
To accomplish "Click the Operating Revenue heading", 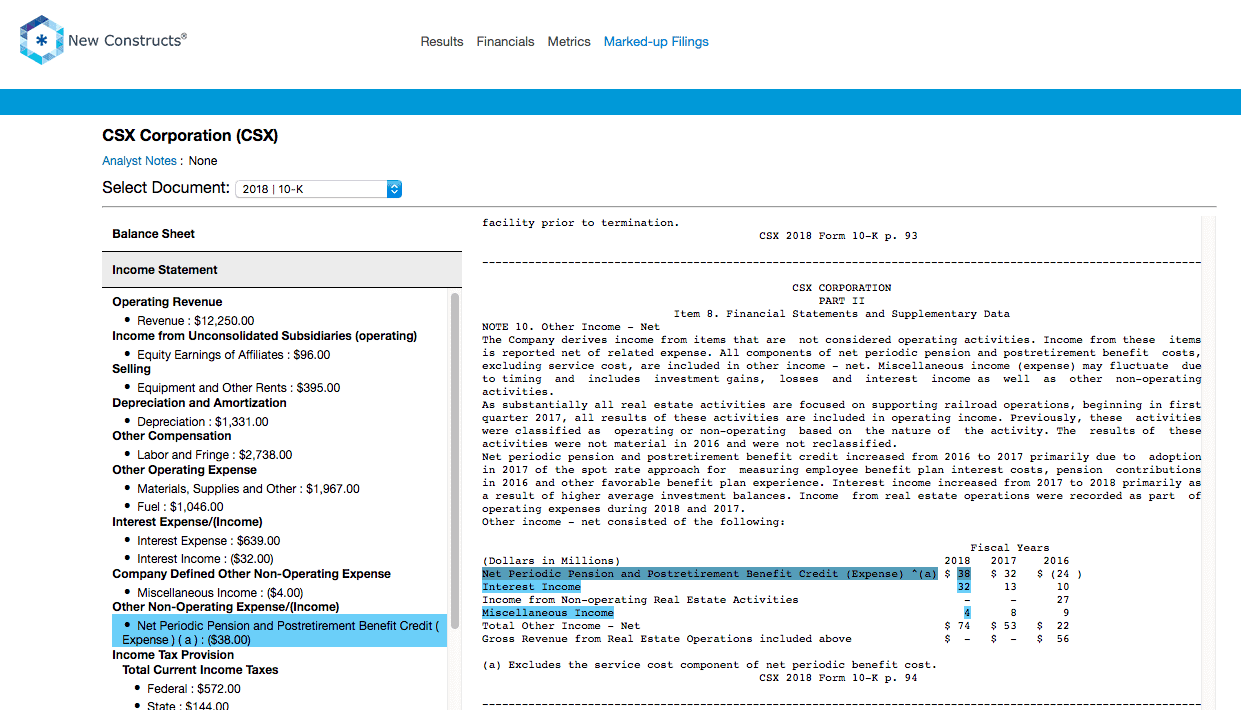I will 167,302.
